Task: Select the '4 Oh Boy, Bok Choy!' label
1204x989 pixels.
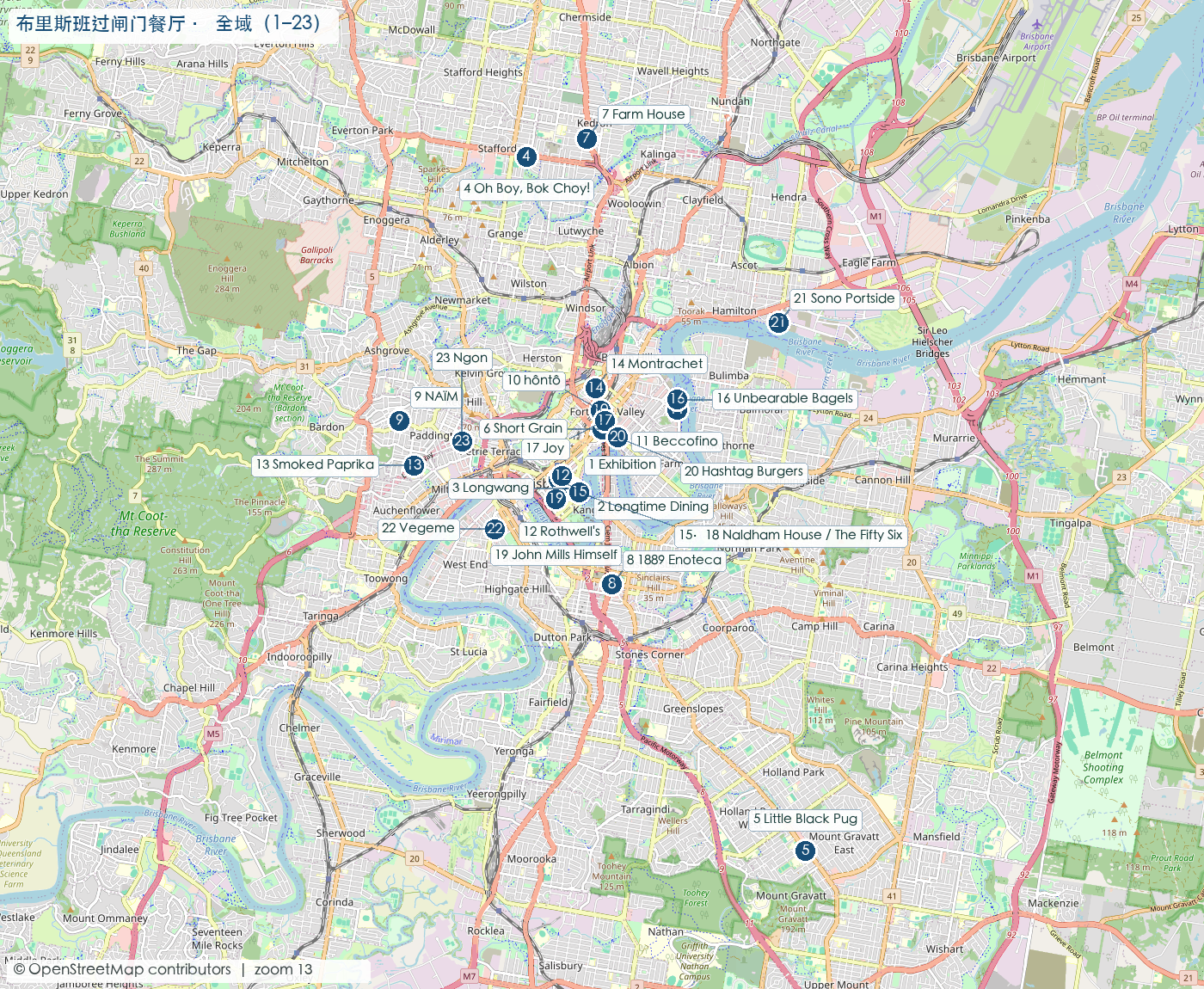Action: click(526, 188)
